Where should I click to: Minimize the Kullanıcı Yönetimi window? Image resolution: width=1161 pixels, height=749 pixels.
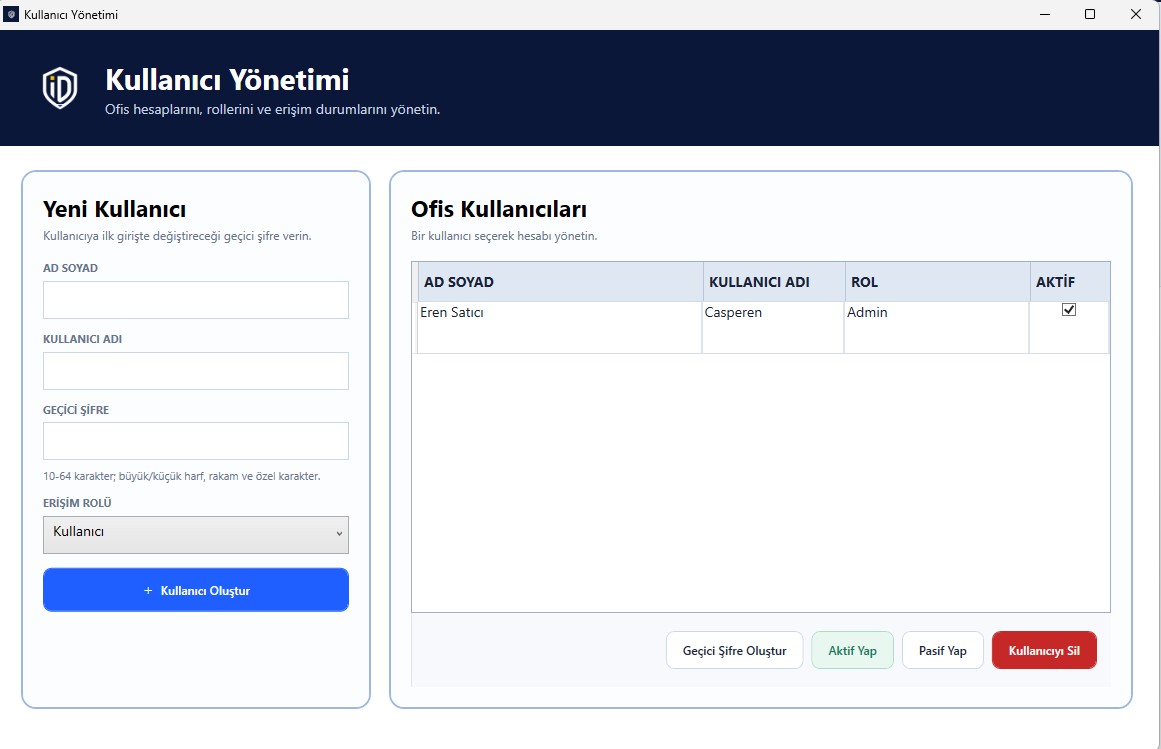tap(1045, 14)
